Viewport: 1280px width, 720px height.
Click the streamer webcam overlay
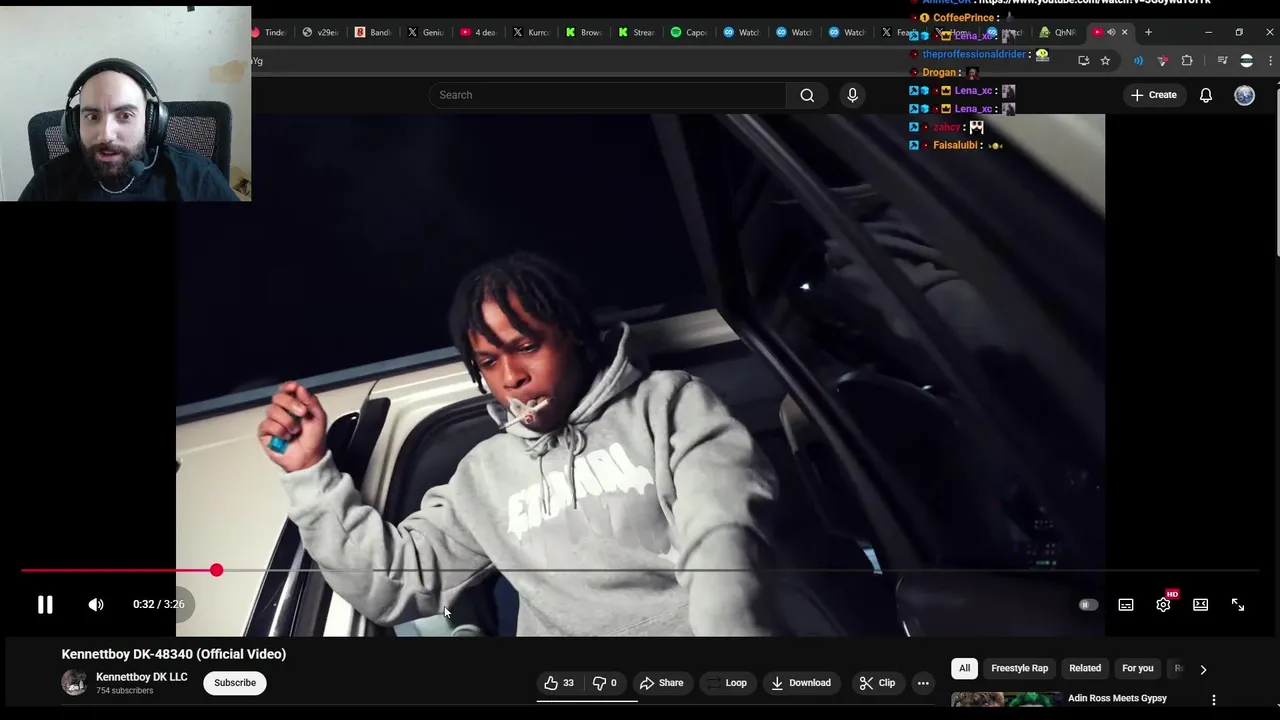[x=126, y=104]
